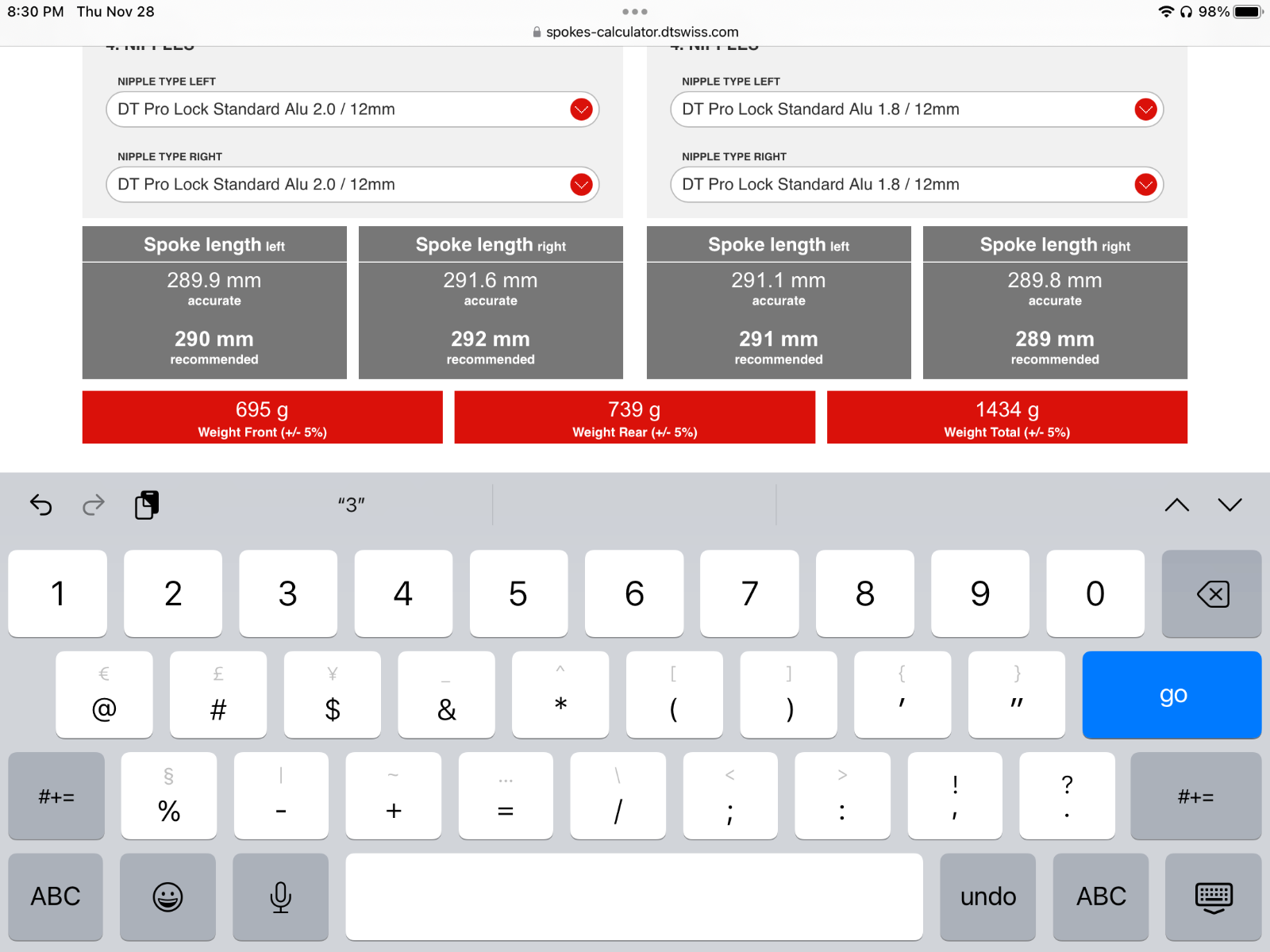1270x952 pixels.
Task: Tap the number 9 key
Action: (x=980, y=593)
